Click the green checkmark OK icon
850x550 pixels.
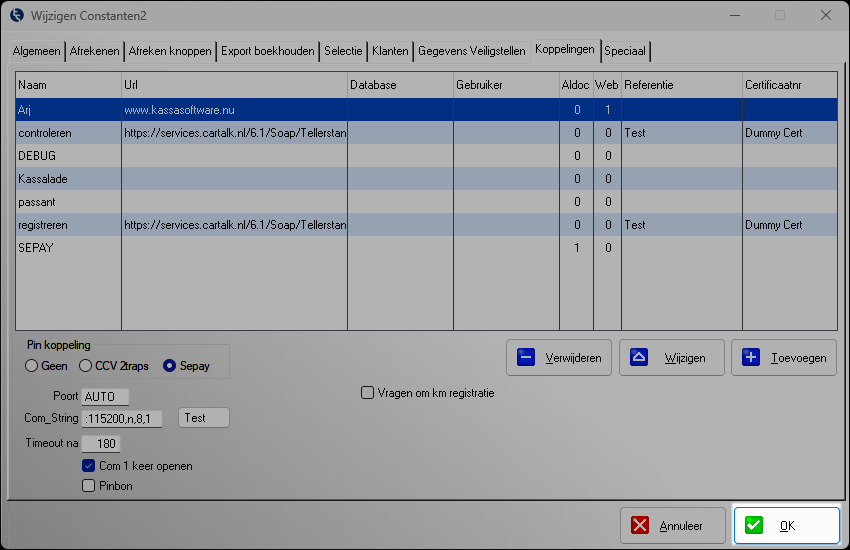(754, 526)
